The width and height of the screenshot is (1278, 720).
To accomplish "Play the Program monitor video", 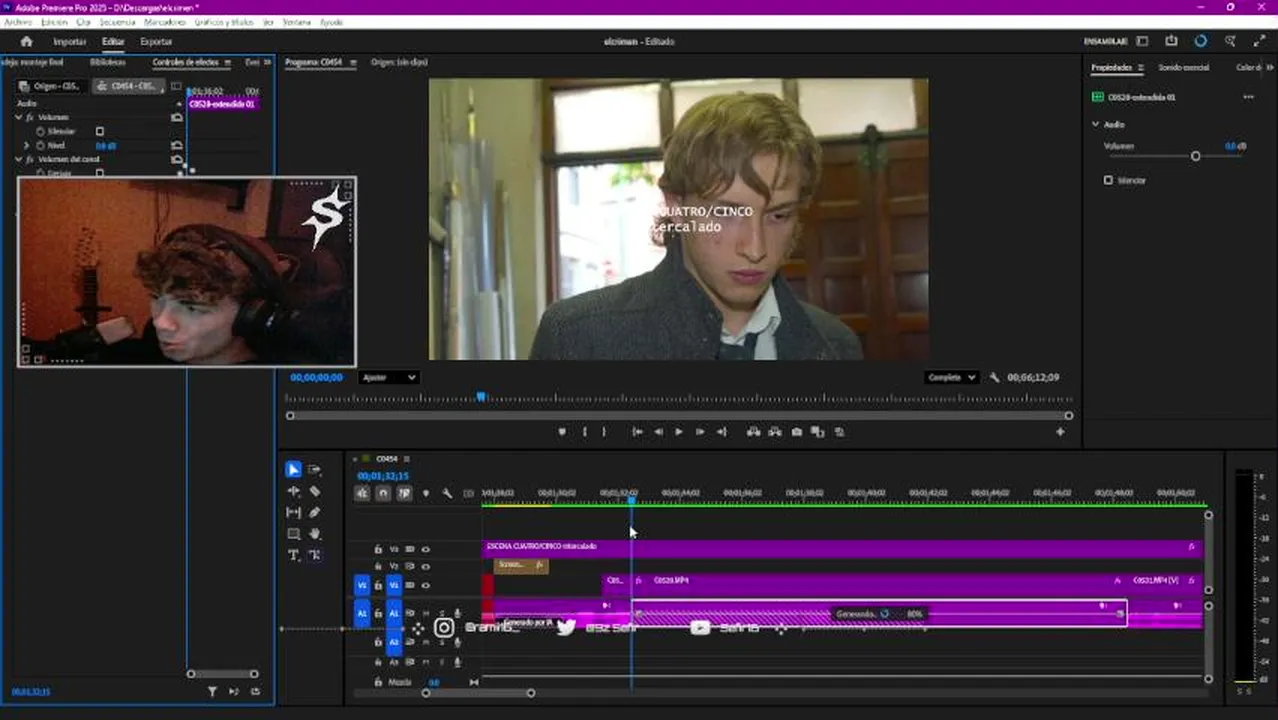I will point(678,432).
